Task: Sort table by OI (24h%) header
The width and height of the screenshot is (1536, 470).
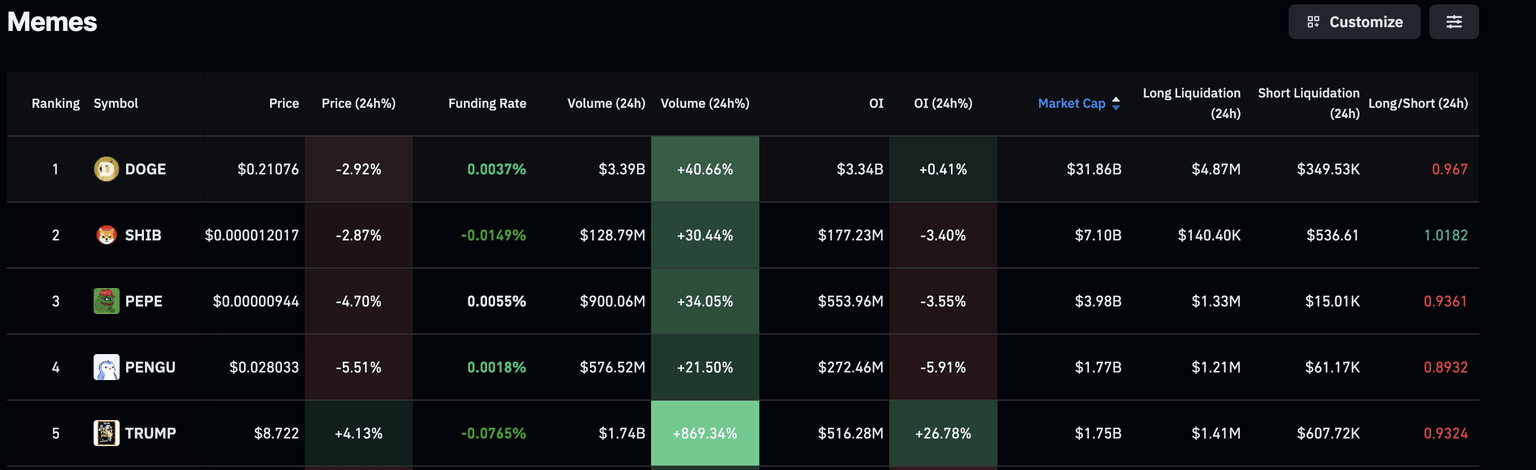Action: (942, 104)
